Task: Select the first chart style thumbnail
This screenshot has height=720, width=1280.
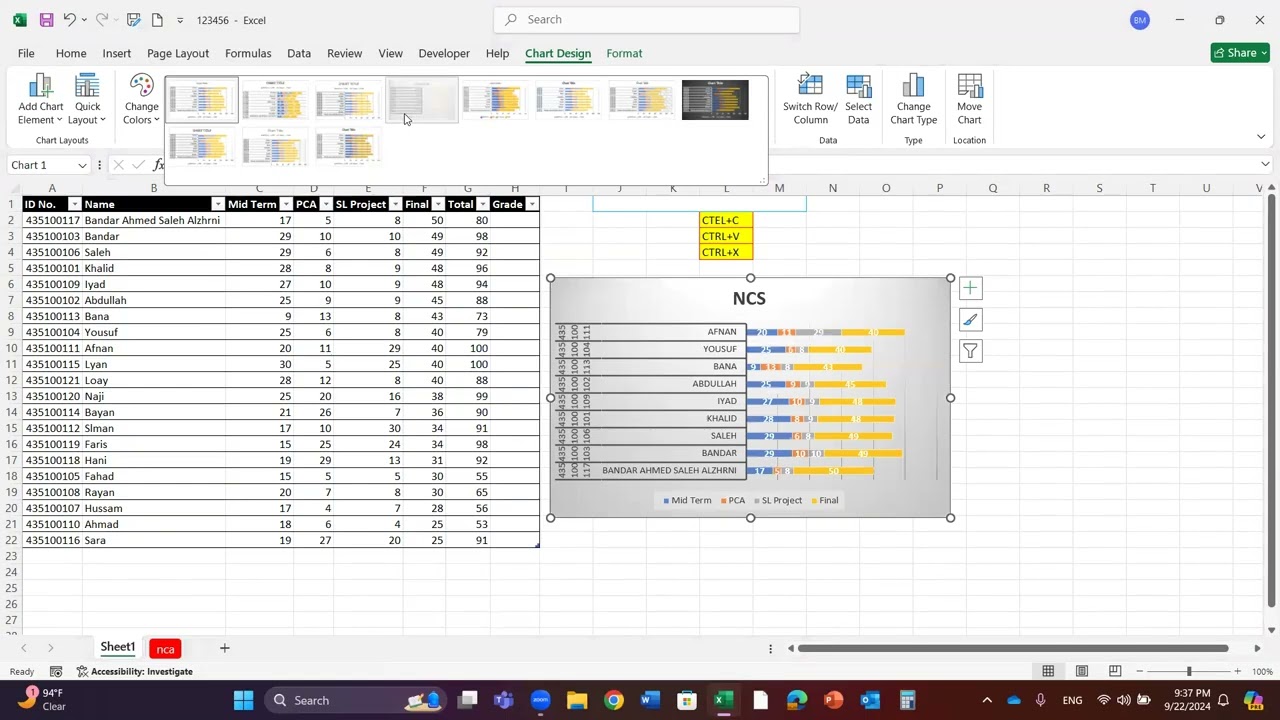Action: point(203,100)
